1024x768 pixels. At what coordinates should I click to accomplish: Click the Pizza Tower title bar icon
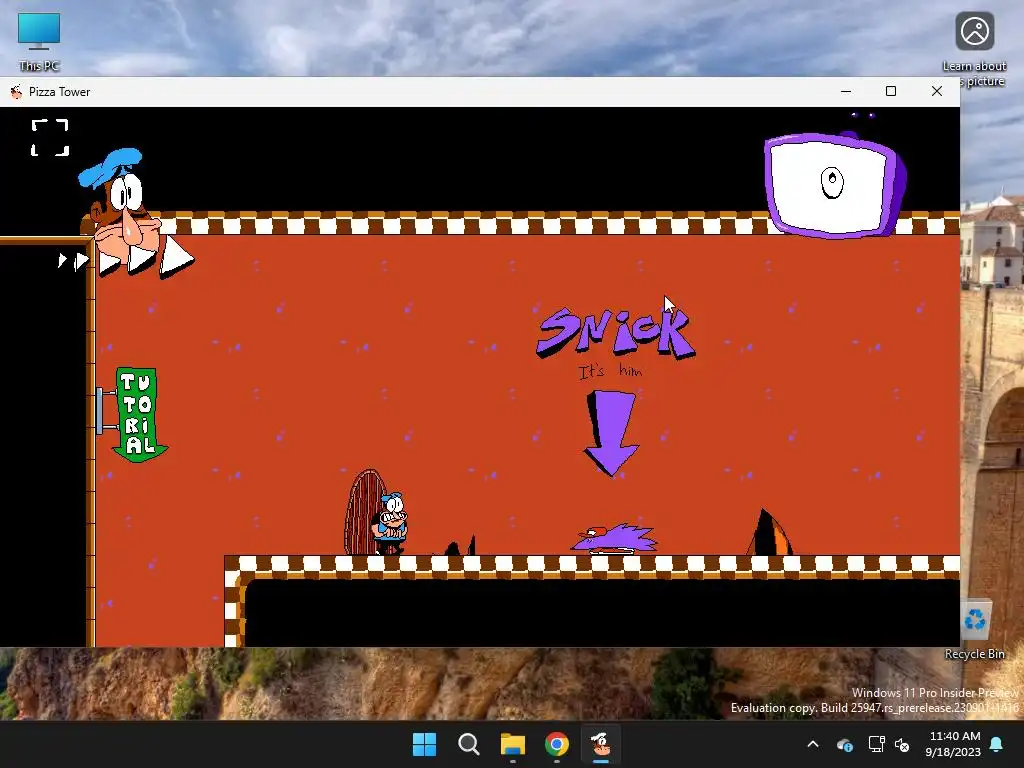[x=16, y=91]
